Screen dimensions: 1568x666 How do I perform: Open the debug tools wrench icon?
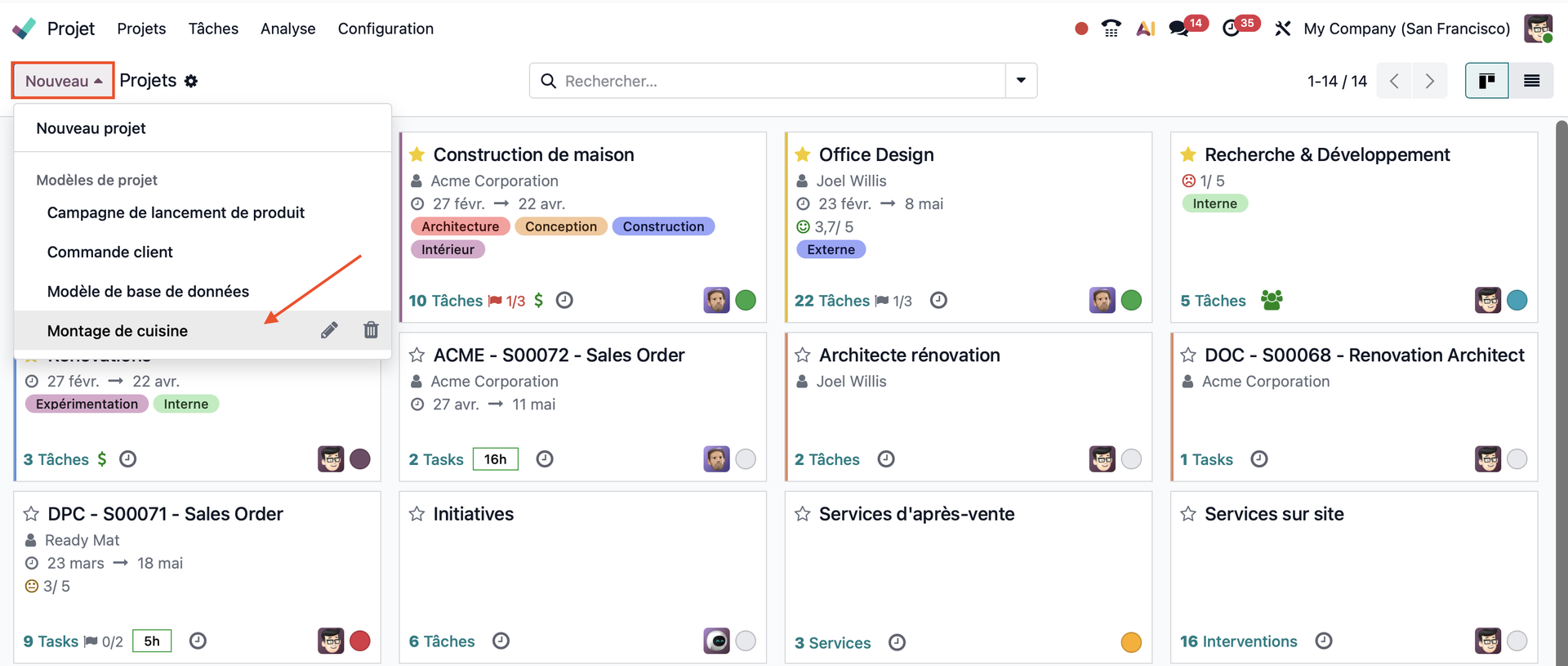pyautogui.click(x=1282, y=29)
